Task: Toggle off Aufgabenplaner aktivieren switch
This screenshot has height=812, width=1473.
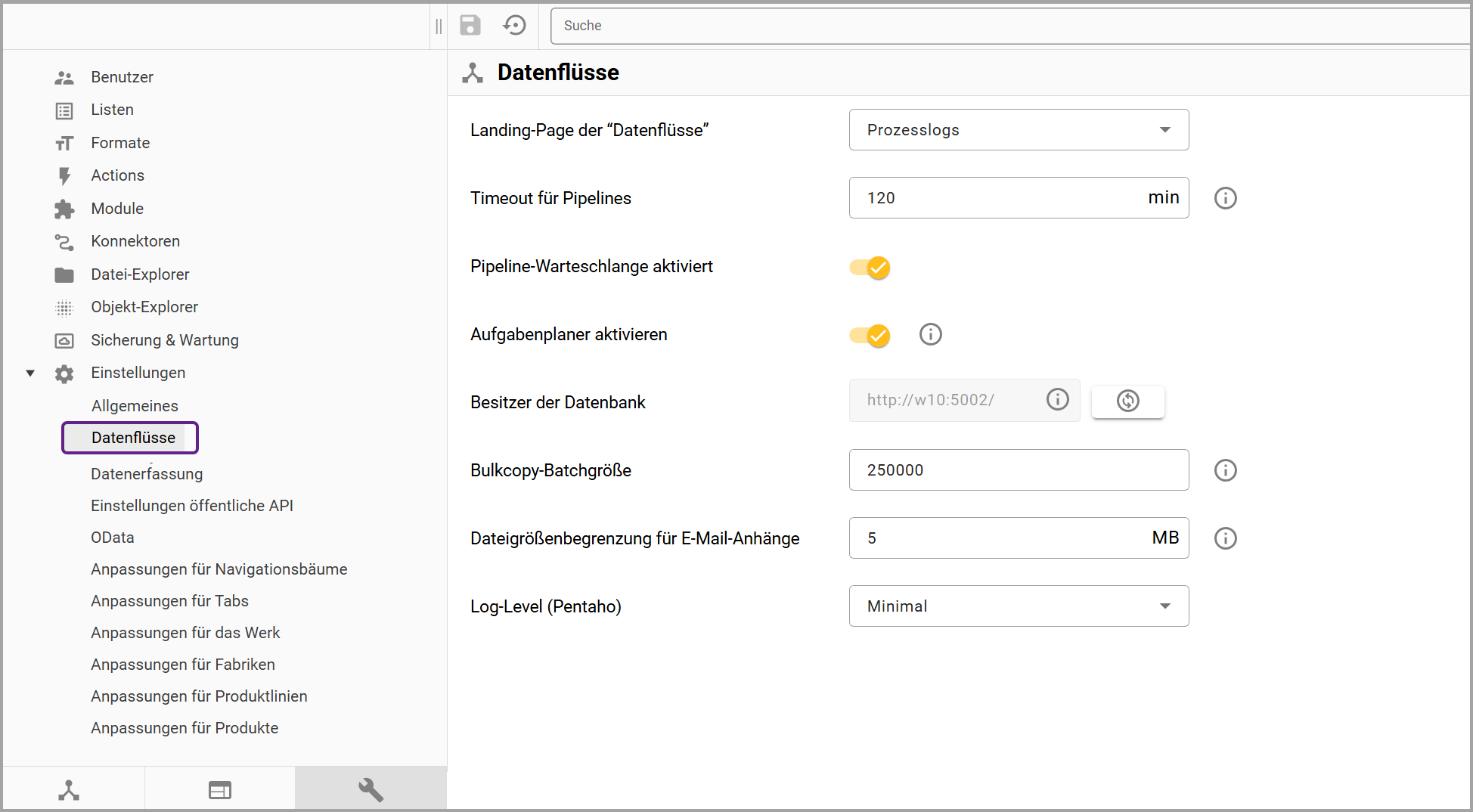Action: (x=870, y=336)
